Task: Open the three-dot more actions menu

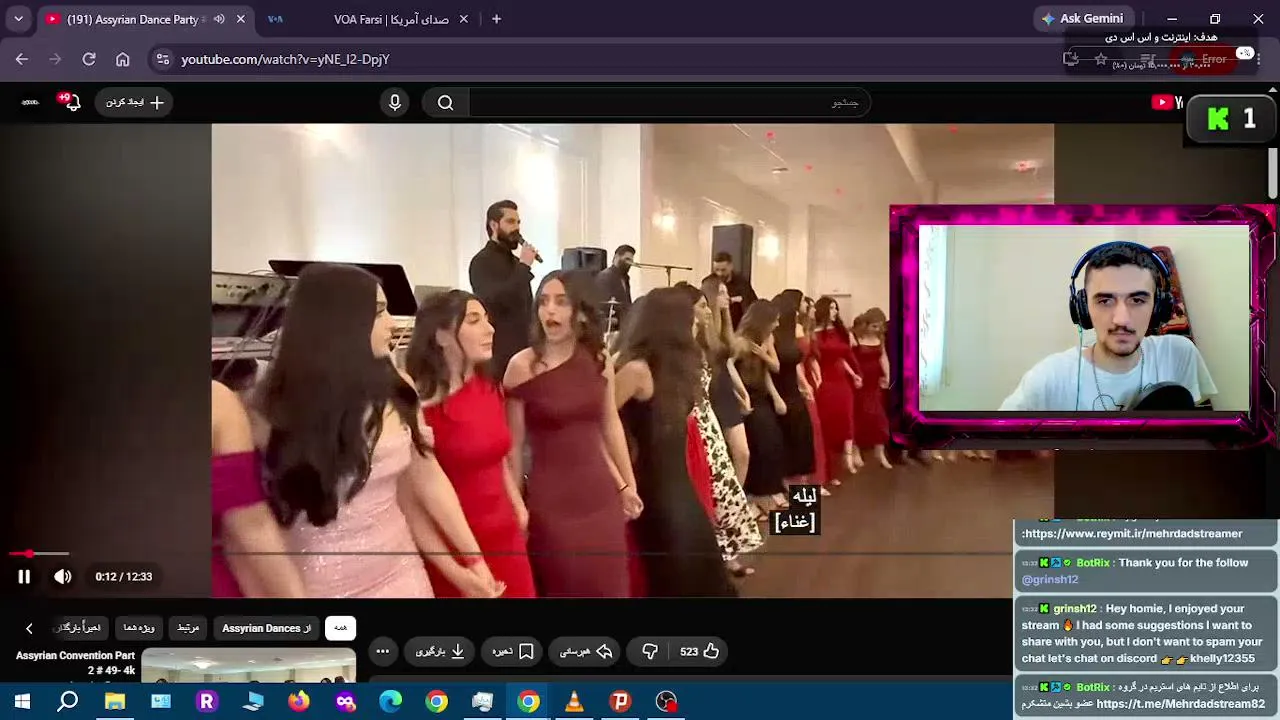Action: click(382, 652)
